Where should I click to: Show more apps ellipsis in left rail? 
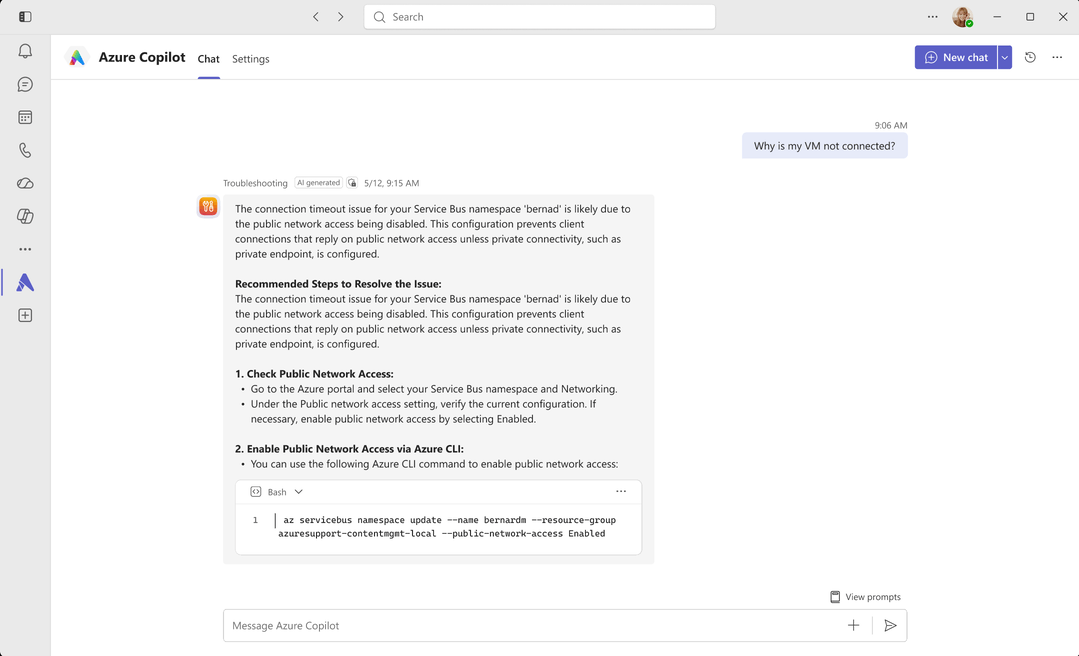point(25,249)
